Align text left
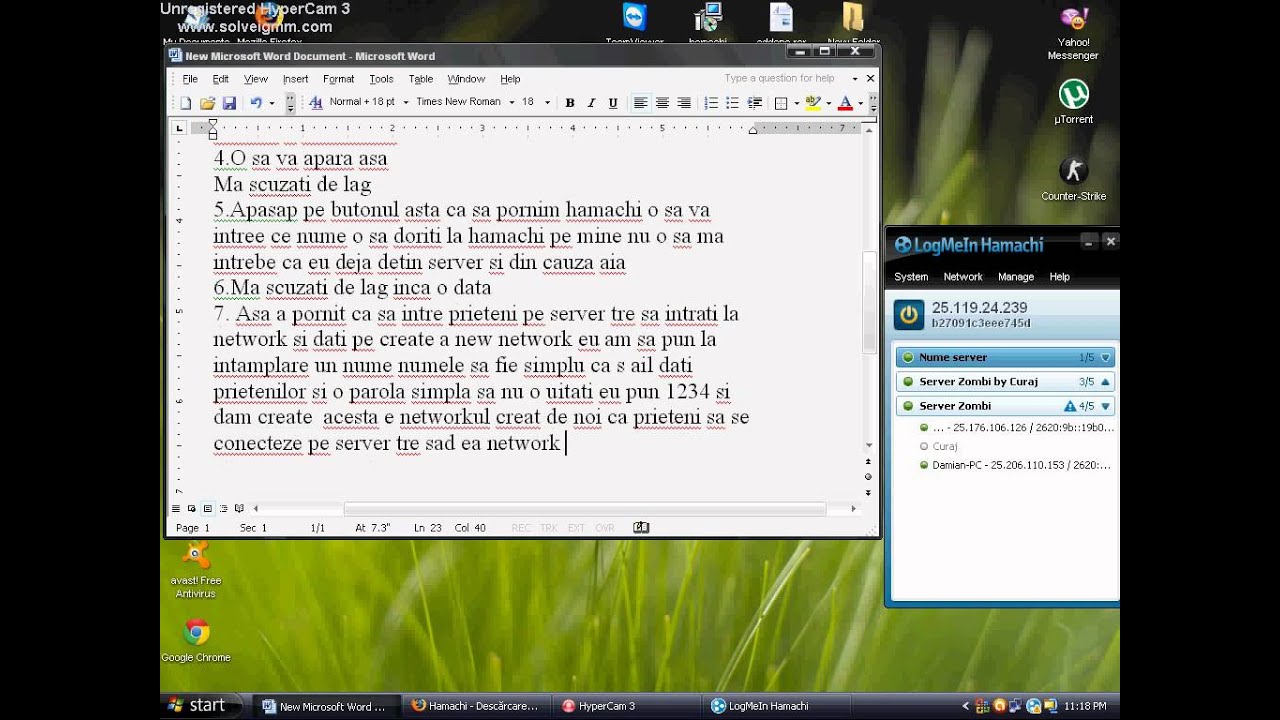Image resolution: width=1280 pixels, height=720 pixels. (x=640, y=103)
